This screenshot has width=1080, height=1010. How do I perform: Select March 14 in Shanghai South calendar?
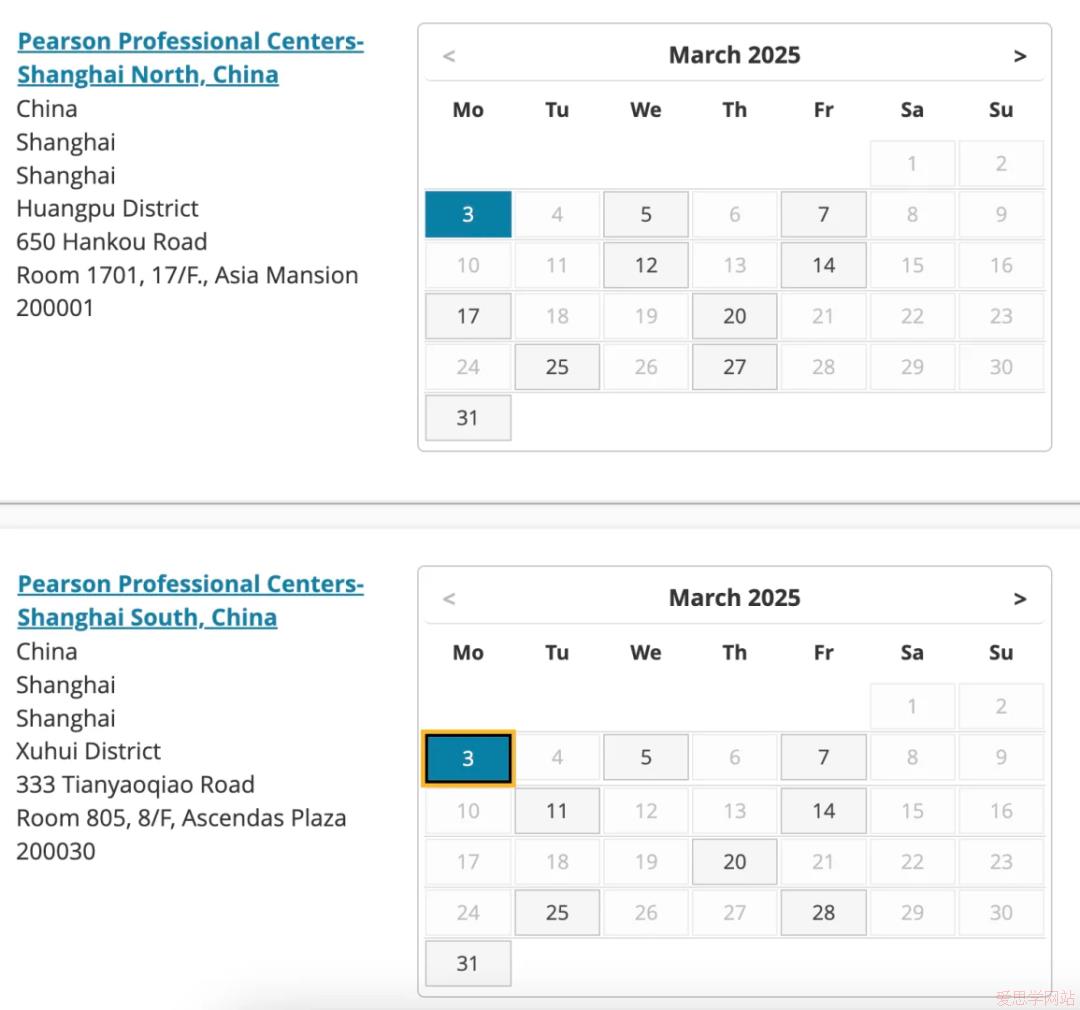coord(824,811)
